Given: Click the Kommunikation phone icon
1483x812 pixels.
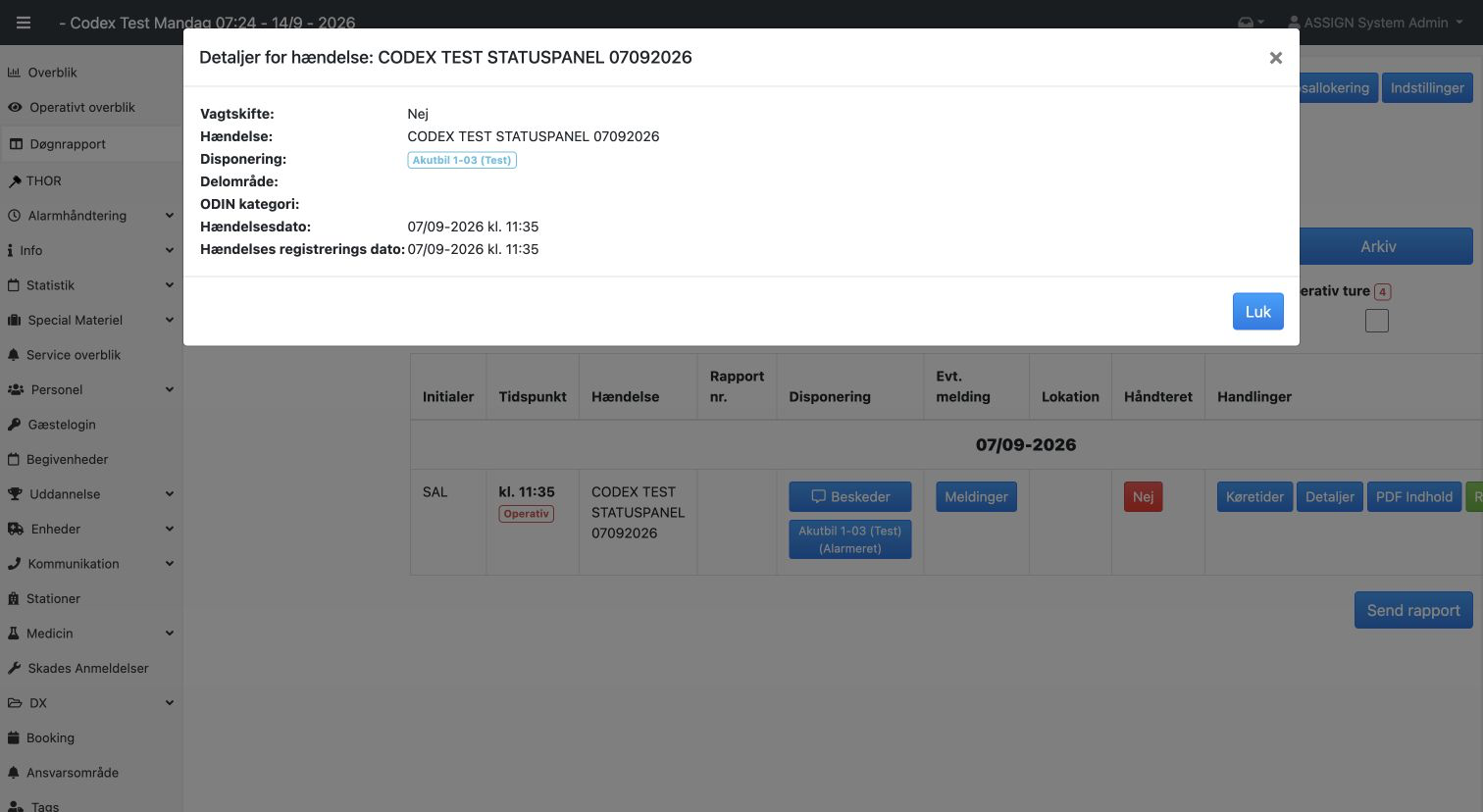Looking at the screenshot, I should (15, 564).
